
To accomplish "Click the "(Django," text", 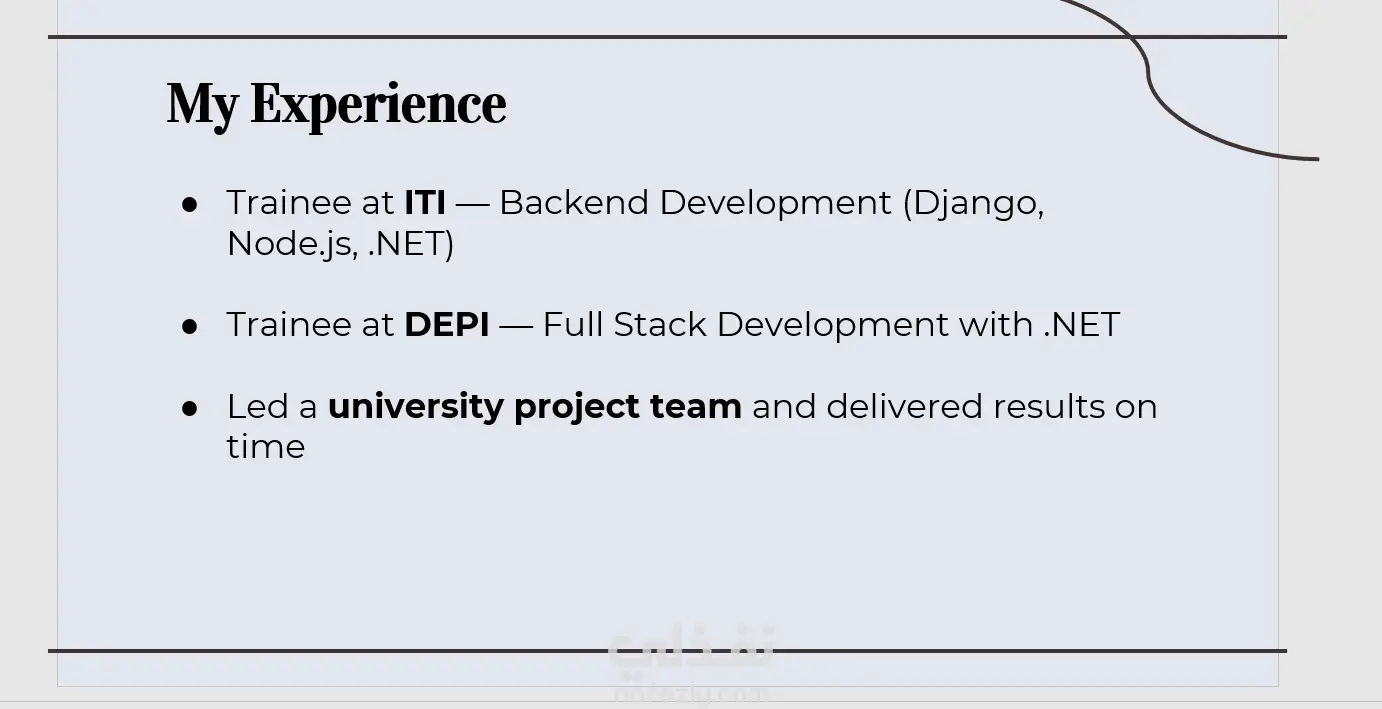I will (x=973, y=203).
